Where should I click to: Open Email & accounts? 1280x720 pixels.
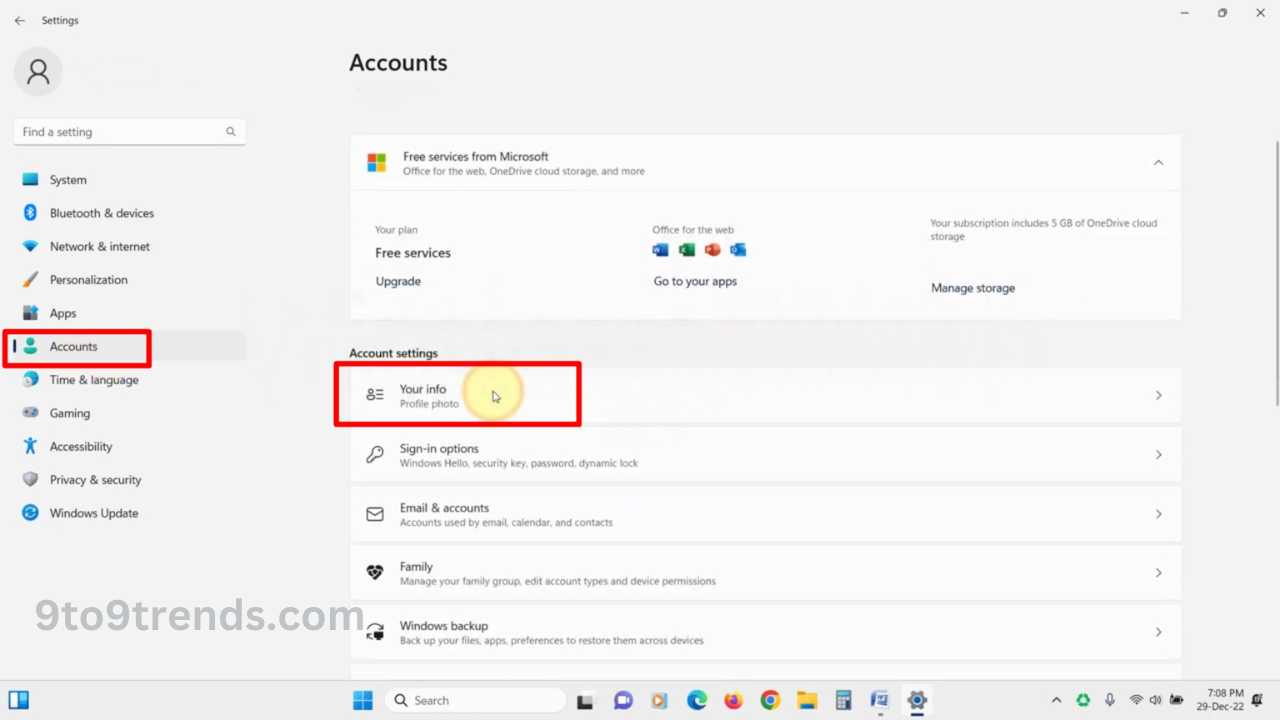[x=765, y=514]
